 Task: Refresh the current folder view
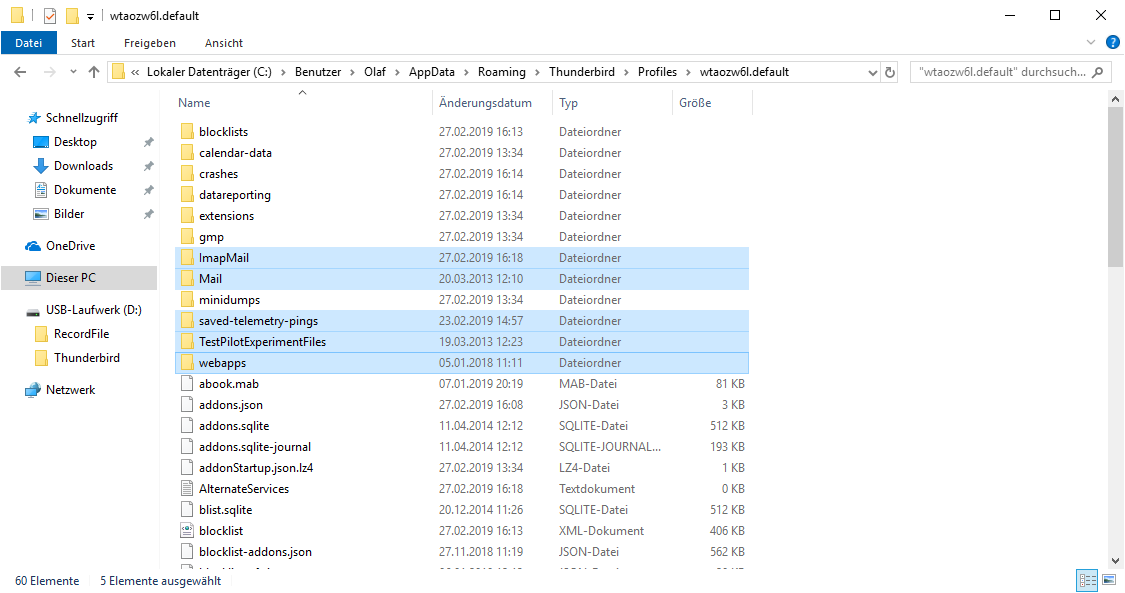[x=890, y=72]
